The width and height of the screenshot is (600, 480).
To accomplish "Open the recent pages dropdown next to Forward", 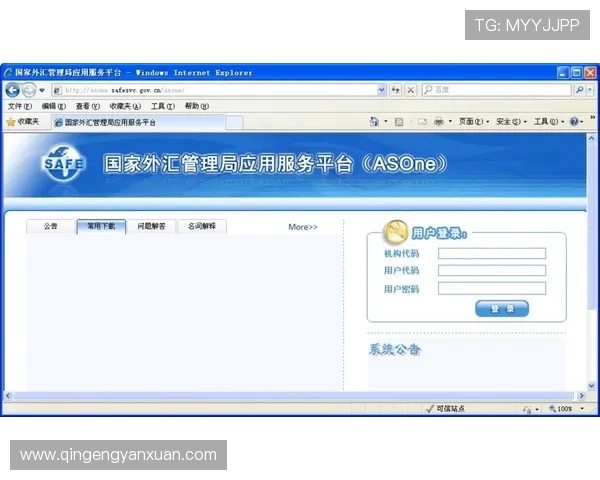I will point(42,91).
